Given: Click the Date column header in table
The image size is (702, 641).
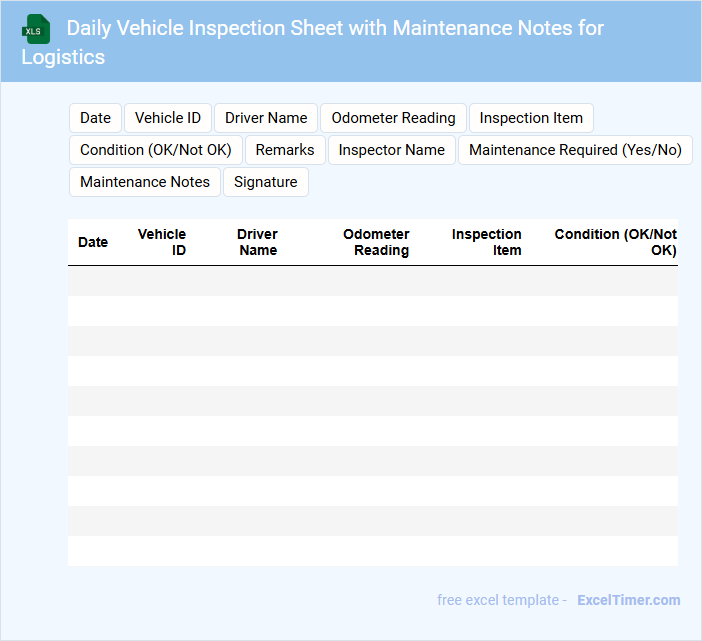Looking at the screenshot, I should tap(93, 242).
